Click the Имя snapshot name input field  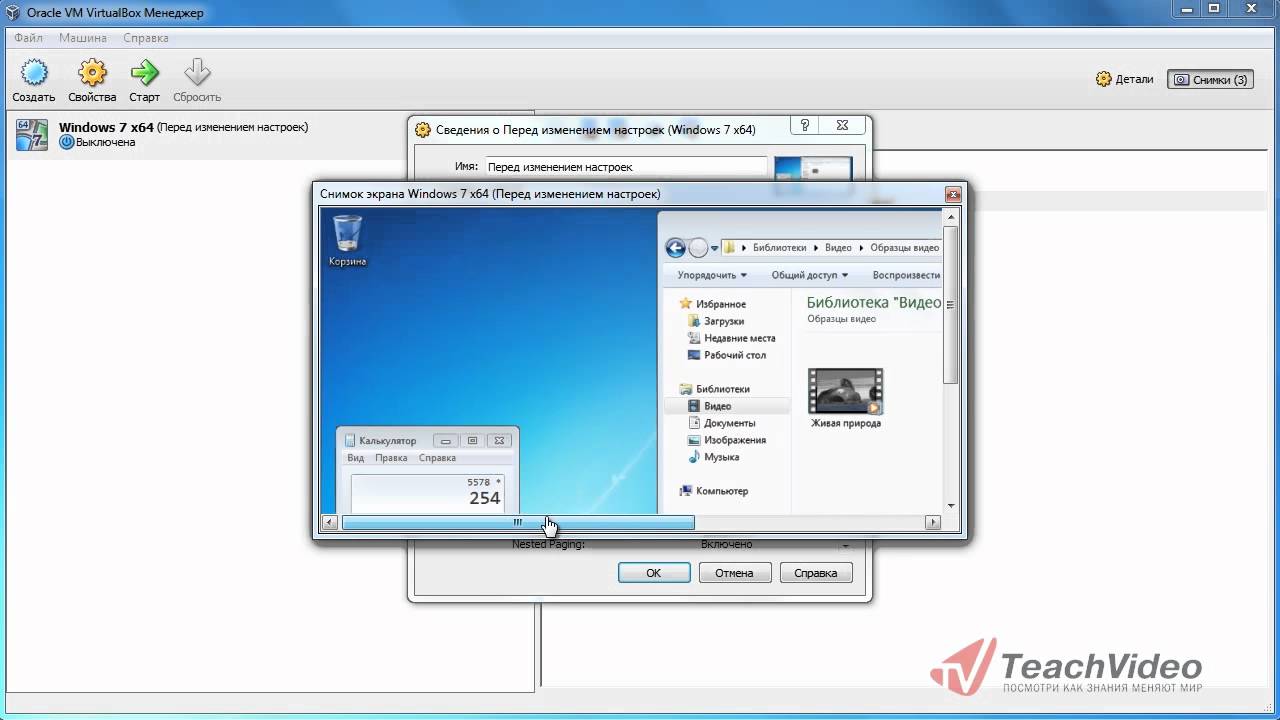tap(626, 167)
